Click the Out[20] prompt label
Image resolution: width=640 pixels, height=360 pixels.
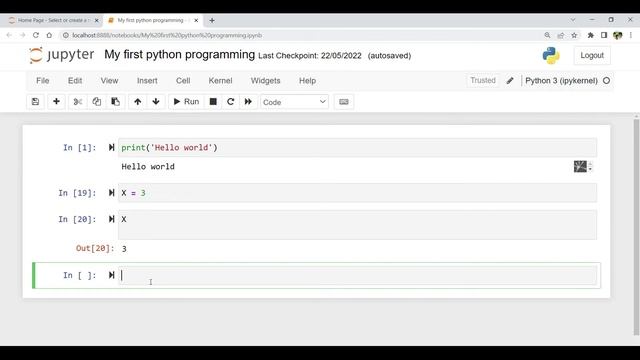click(x=95, y=248)
